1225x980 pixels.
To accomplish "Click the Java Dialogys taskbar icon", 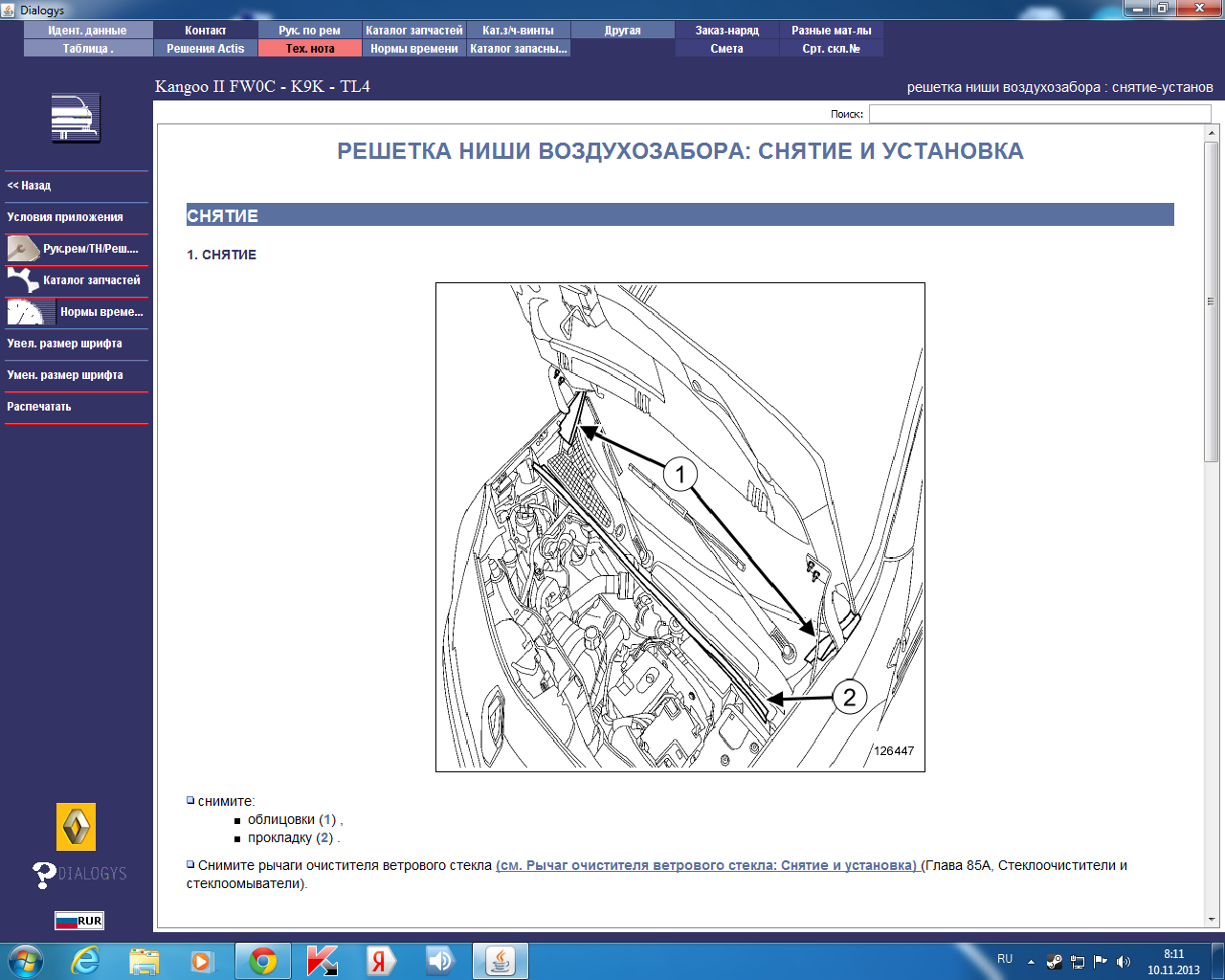I will tap(501, 961).
